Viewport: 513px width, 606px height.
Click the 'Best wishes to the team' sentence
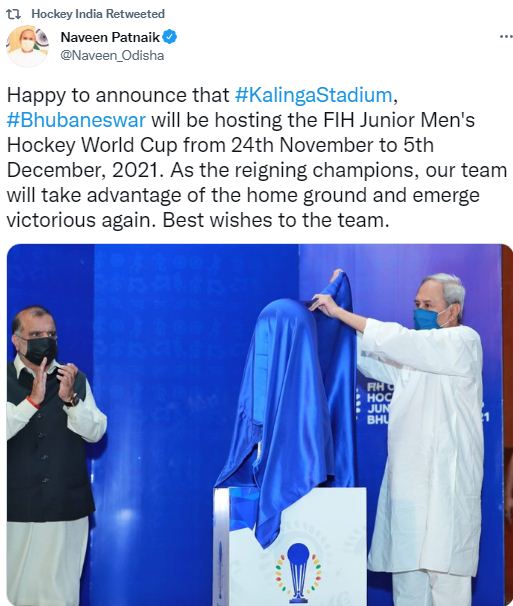click(x=275, y=220)
